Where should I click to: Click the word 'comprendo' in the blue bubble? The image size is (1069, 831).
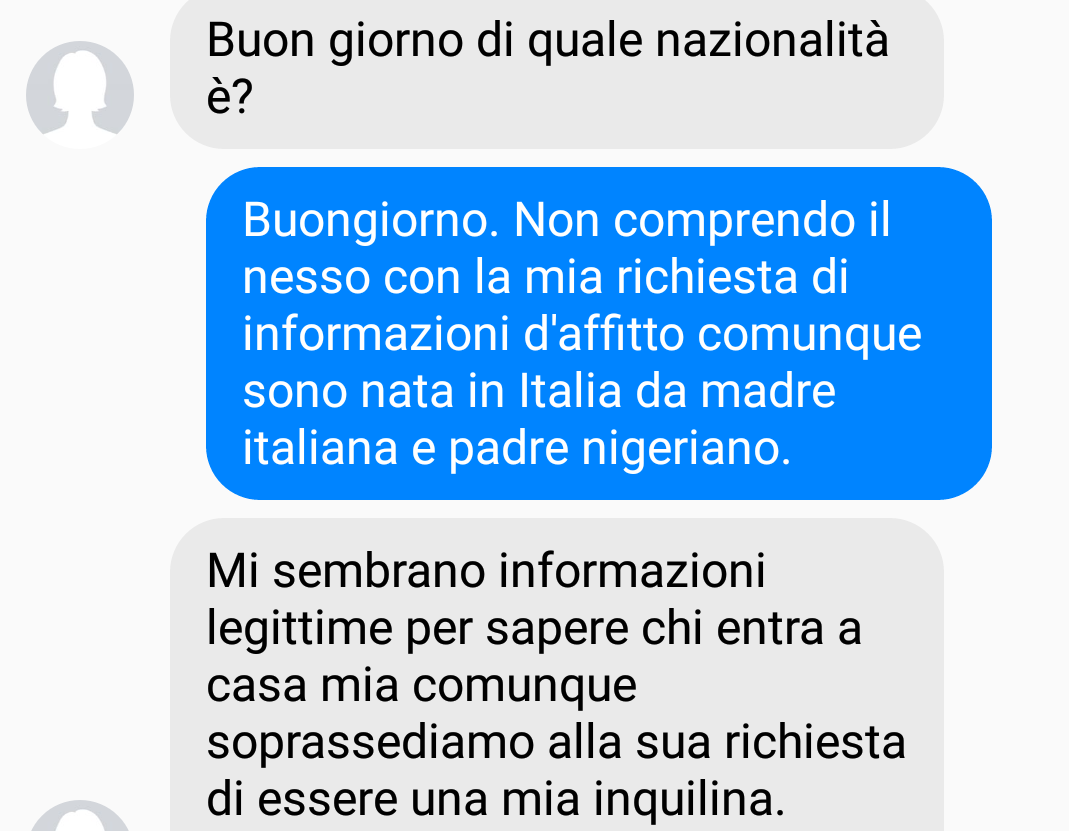(x=734, y=222)
